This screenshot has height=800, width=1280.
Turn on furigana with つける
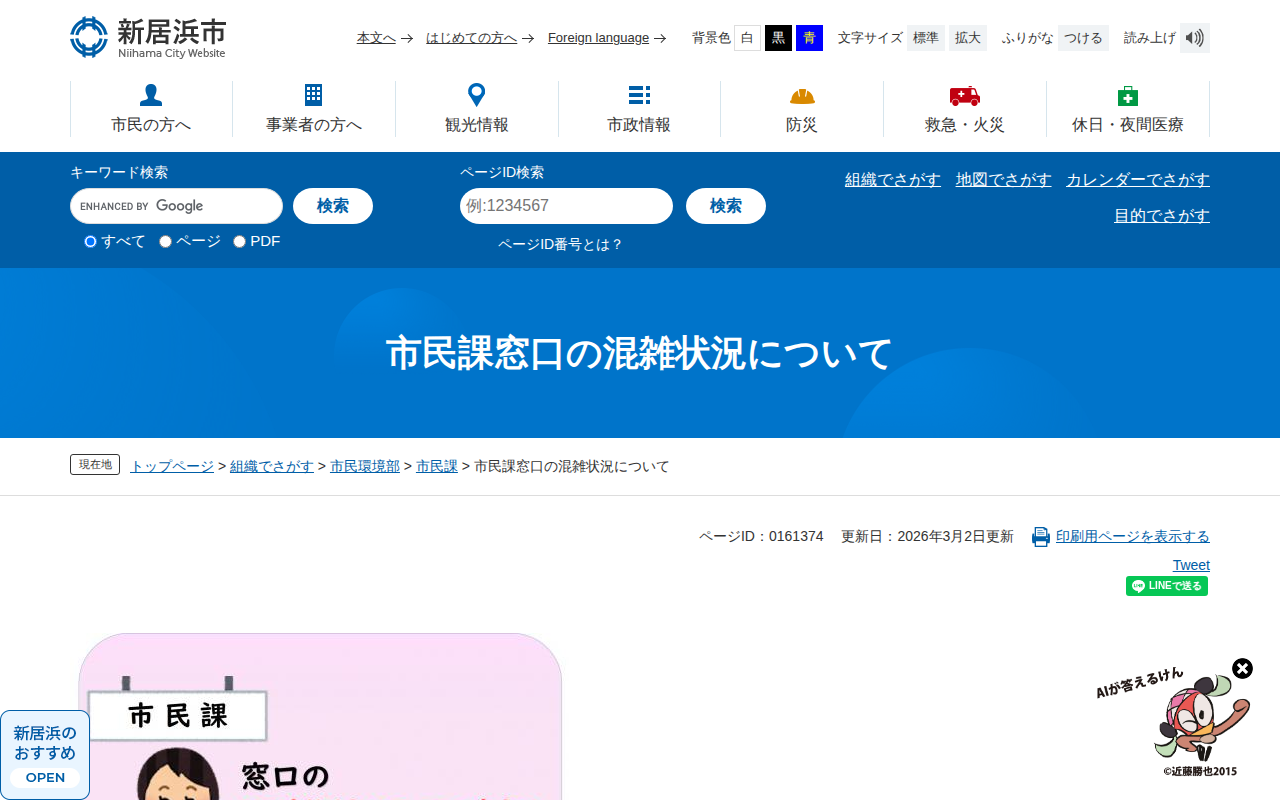pos(1083,38)
